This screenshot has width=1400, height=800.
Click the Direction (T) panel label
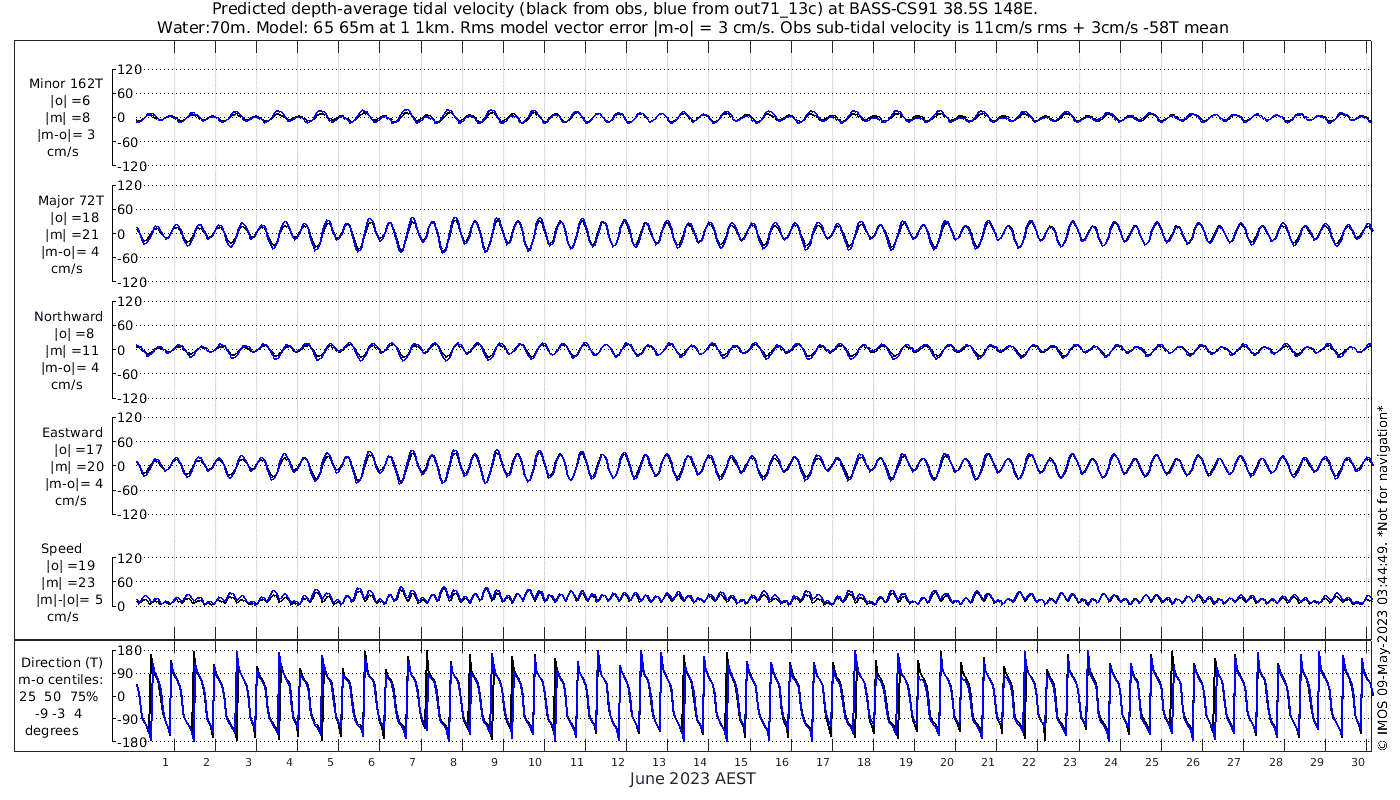tap(61, 662)
